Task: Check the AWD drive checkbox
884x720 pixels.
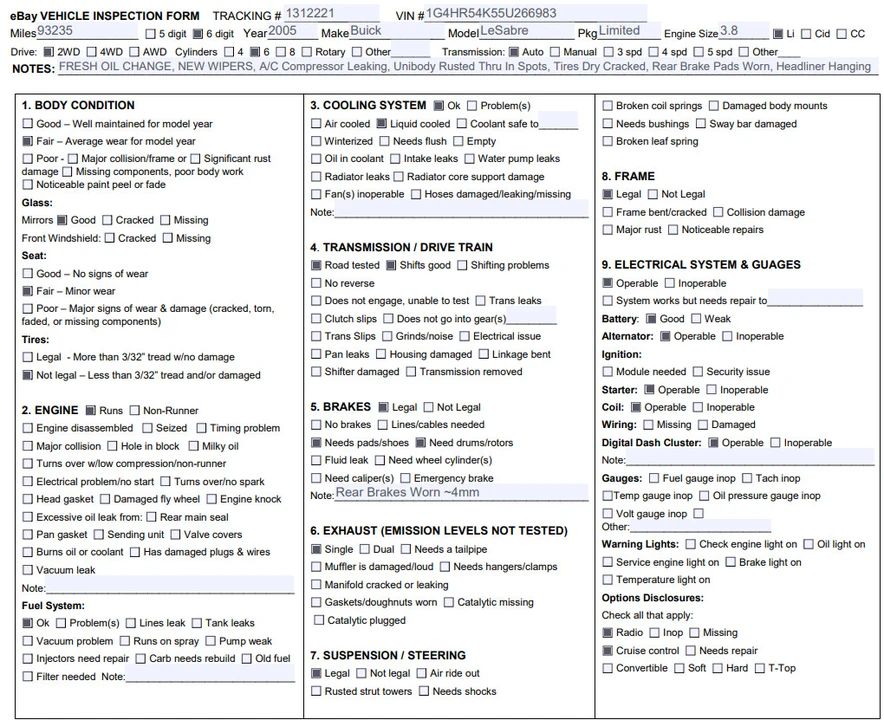Action: 134,52
